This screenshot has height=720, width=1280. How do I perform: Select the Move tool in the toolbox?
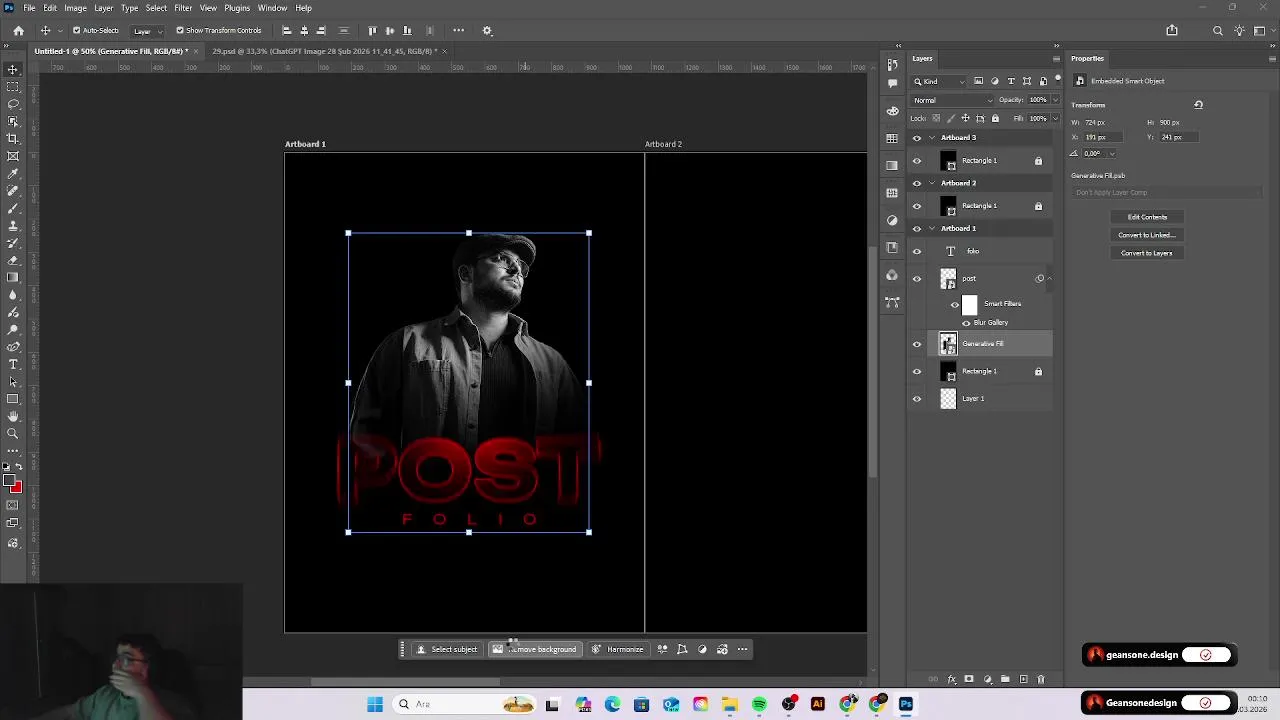click(13, 70)
